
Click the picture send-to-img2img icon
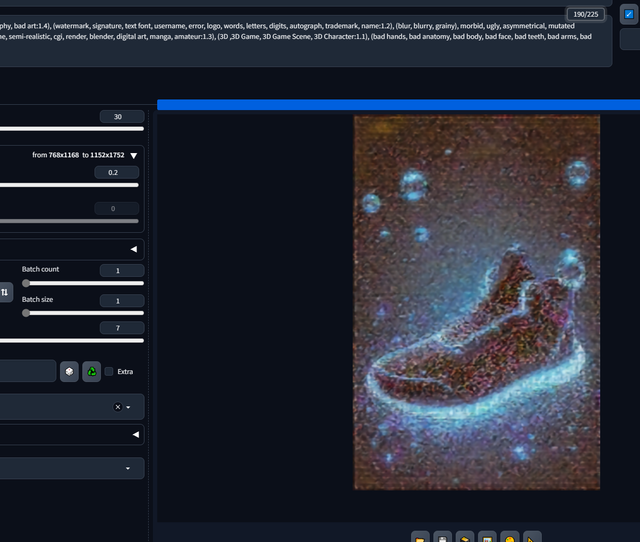click(487, 538)
